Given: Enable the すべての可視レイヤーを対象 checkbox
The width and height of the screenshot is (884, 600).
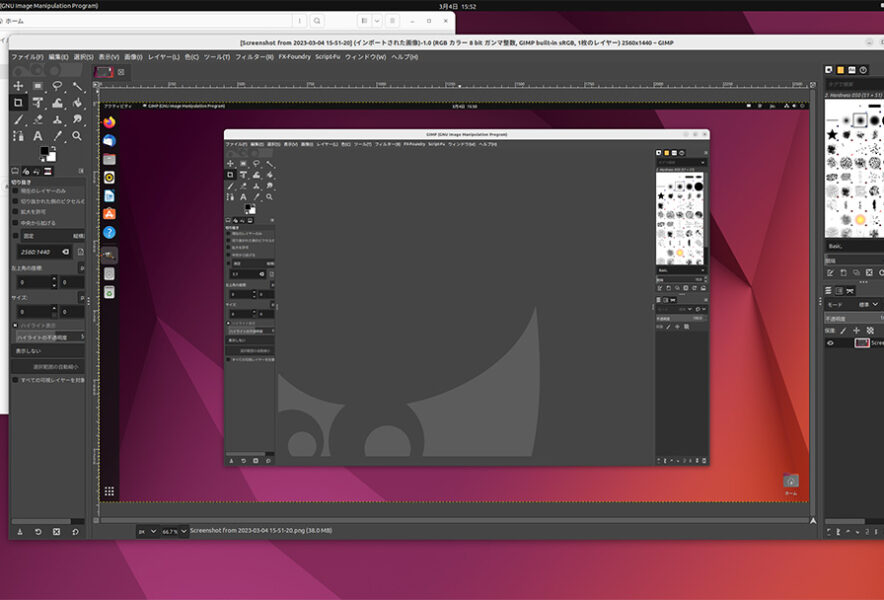Looking at the screenshot, I should point(16,380).
